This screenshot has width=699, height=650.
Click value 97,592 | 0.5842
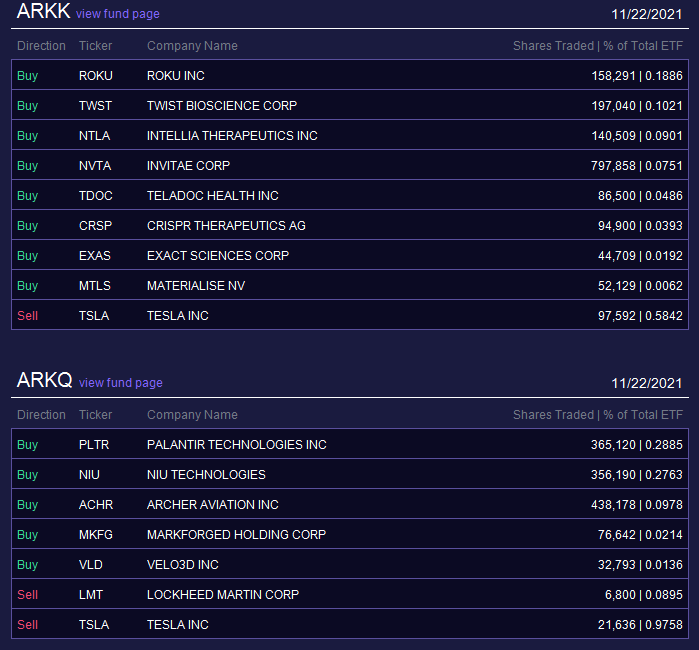pyautogui.click(x=640, y=316)
